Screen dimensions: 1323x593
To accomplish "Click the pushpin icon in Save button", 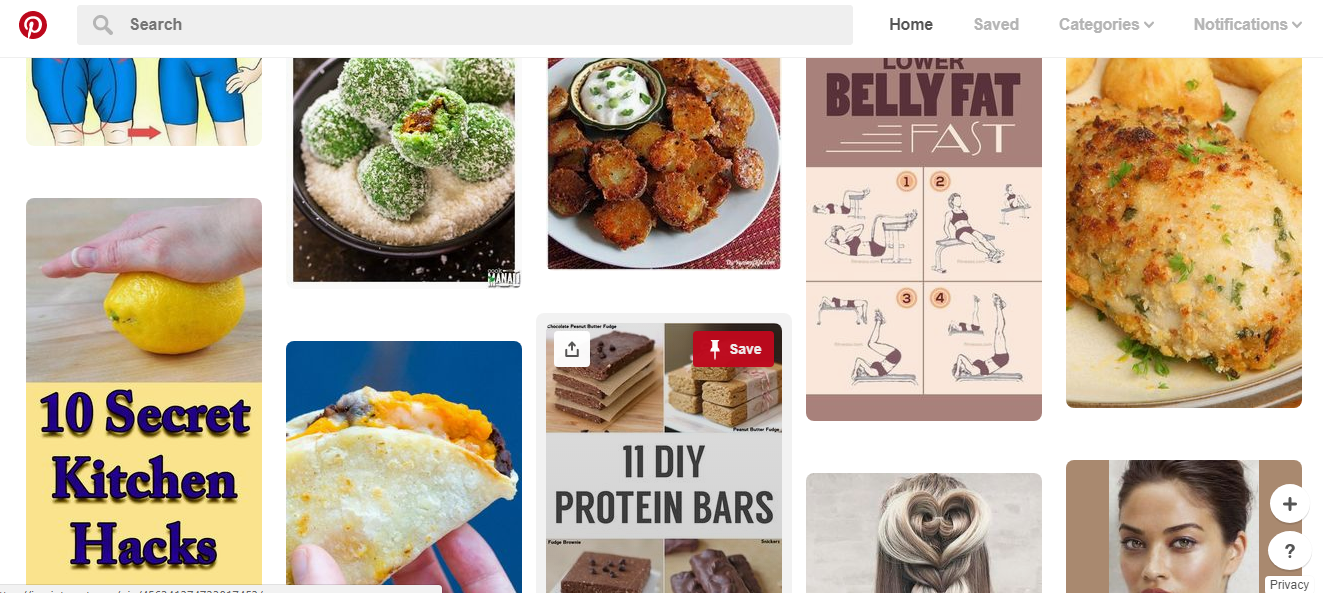I will tap(714, 349).
